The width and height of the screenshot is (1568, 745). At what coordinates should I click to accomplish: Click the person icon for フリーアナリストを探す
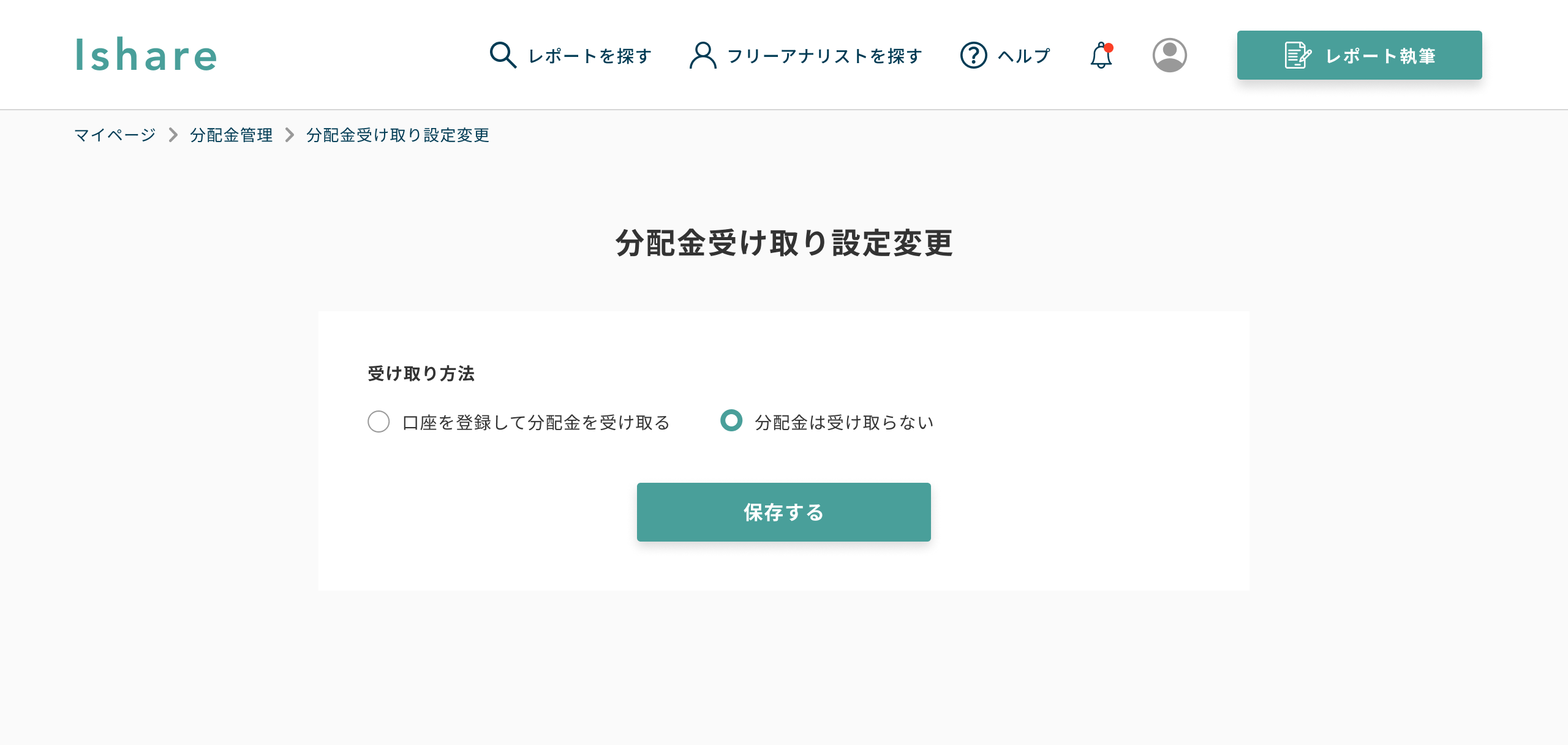[x=703, y=55]
